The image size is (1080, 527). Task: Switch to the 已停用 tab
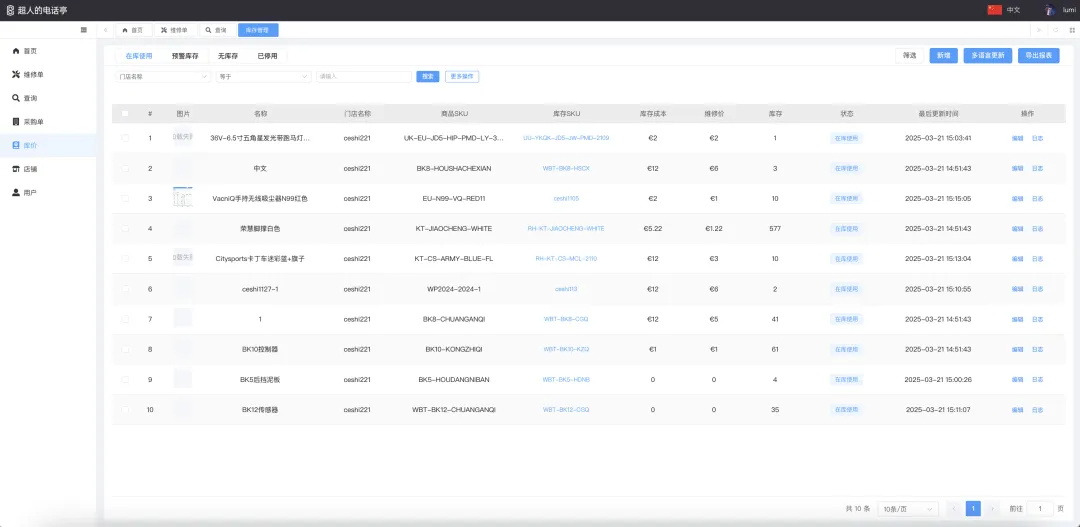[267, 56]
